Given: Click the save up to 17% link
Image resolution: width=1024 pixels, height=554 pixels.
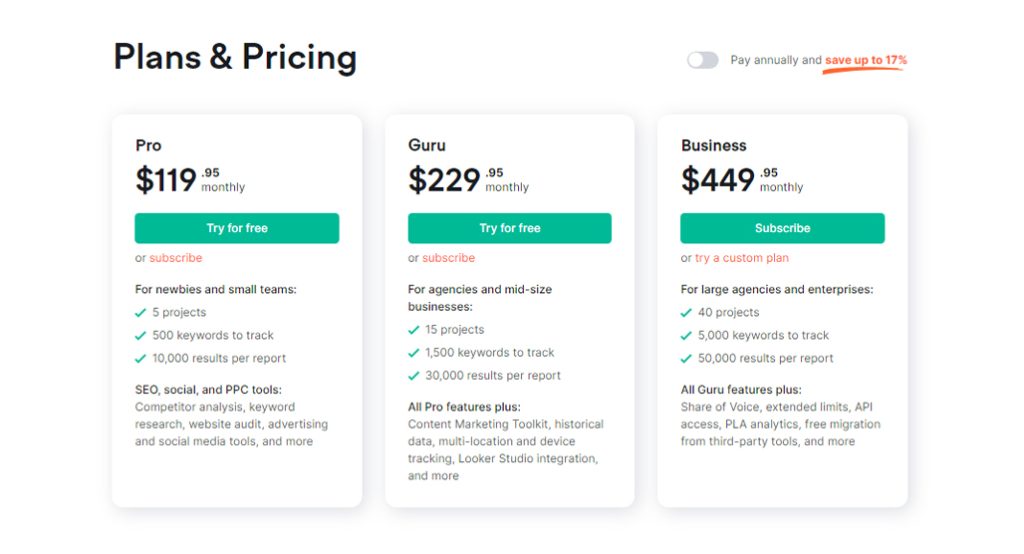Looking at the screenshot, I should point(865,60).
